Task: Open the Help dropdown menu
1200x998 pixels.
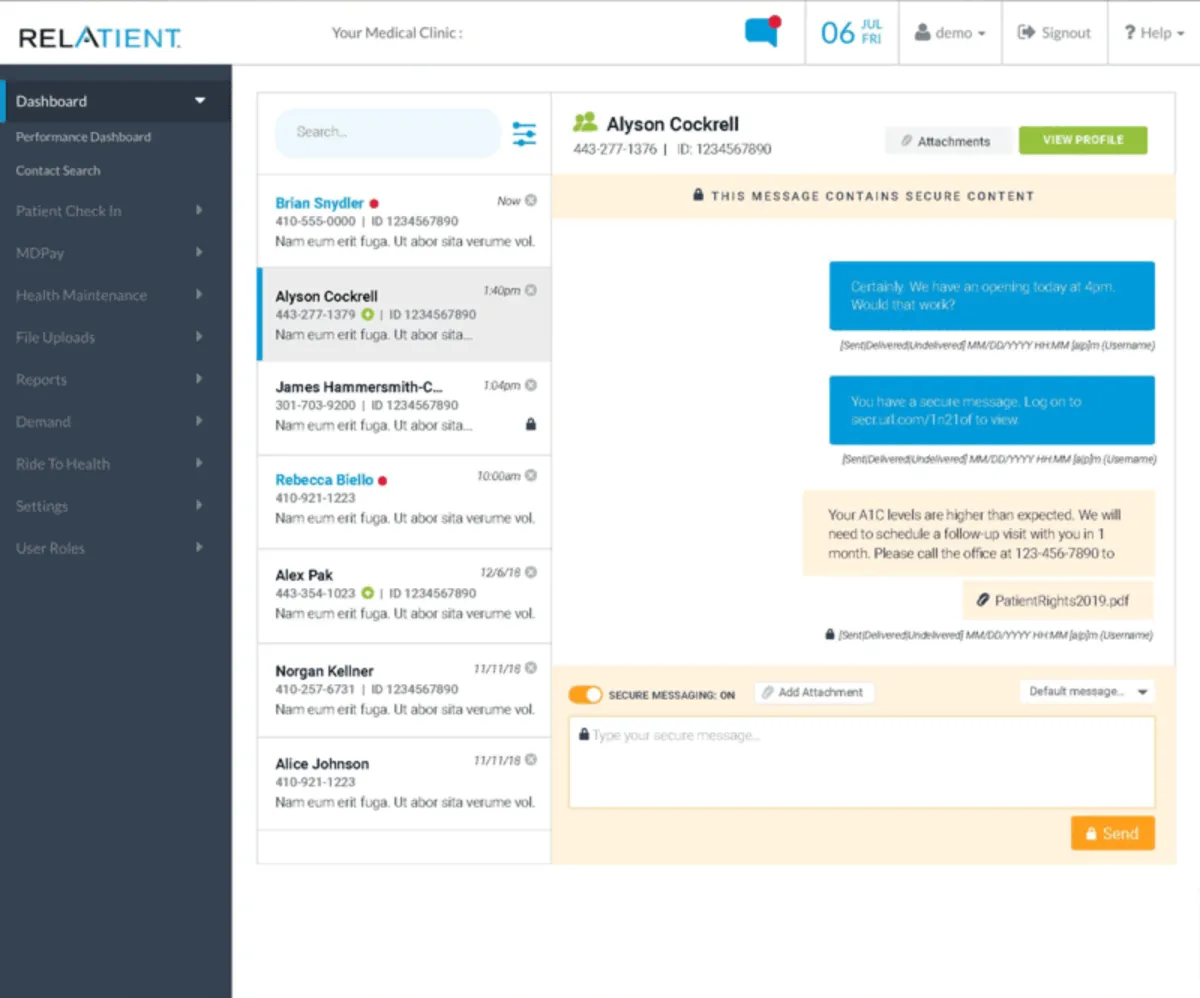Action: (x=1154, y=33)
